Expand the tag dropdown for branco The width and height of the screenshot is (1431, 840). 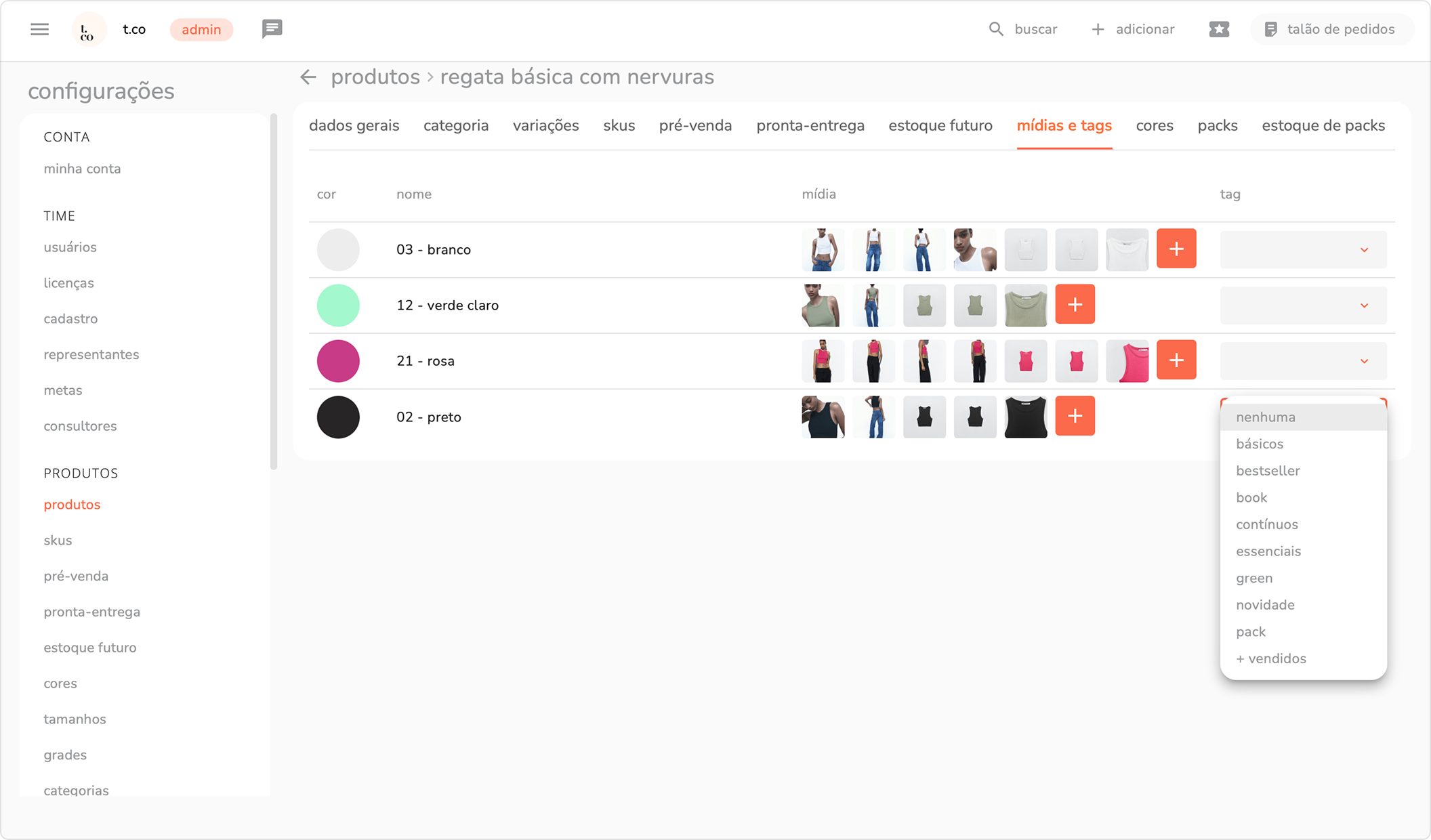click(1364, 250)
